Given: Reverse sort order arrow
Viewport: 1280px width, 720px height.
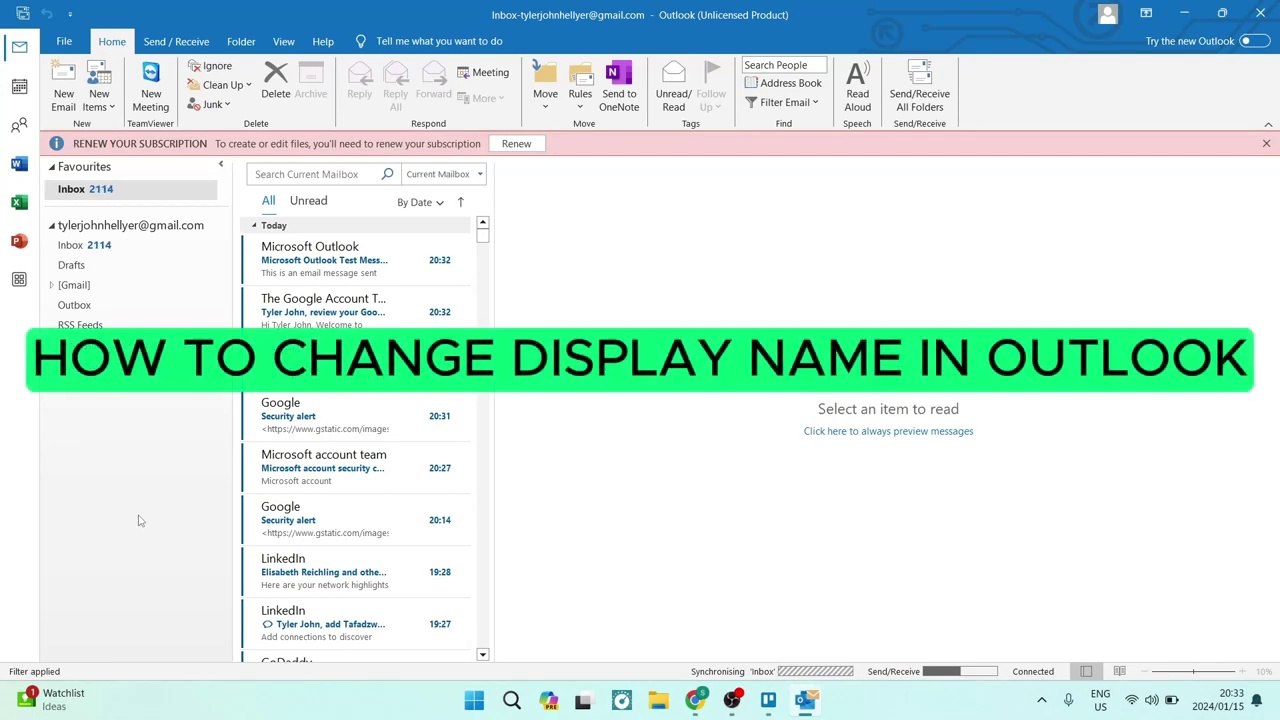Looking at the screenshot, I should click(461, 202).
